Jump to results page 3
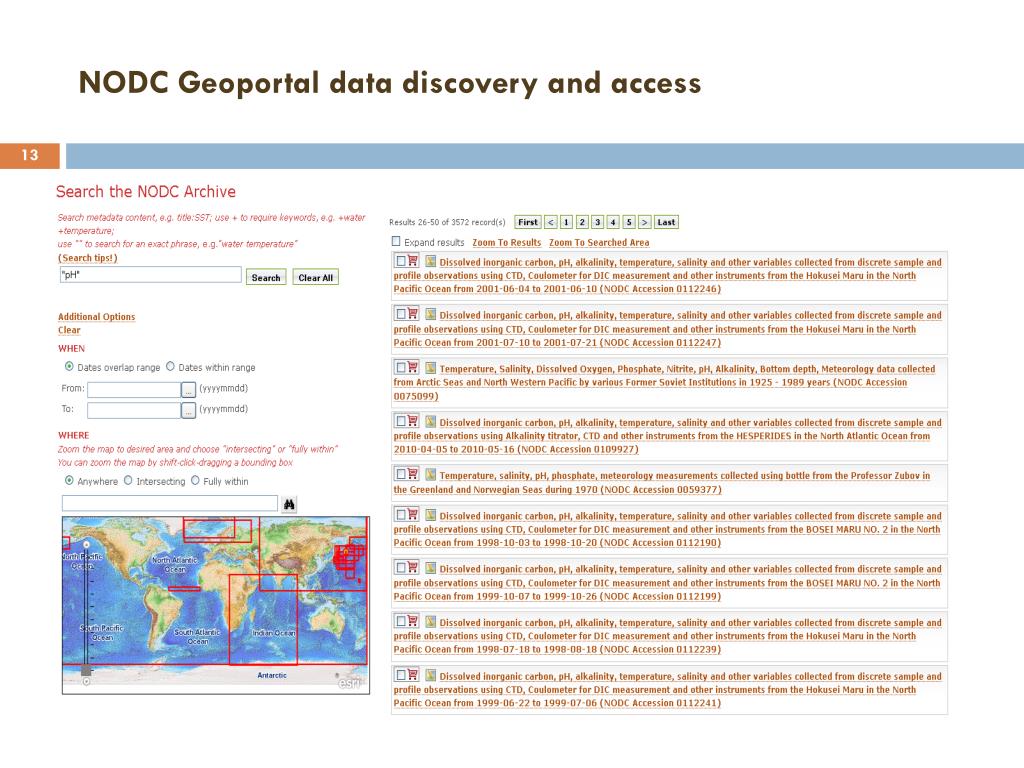This screenshot has height=768, width=1024. [598, 222]
